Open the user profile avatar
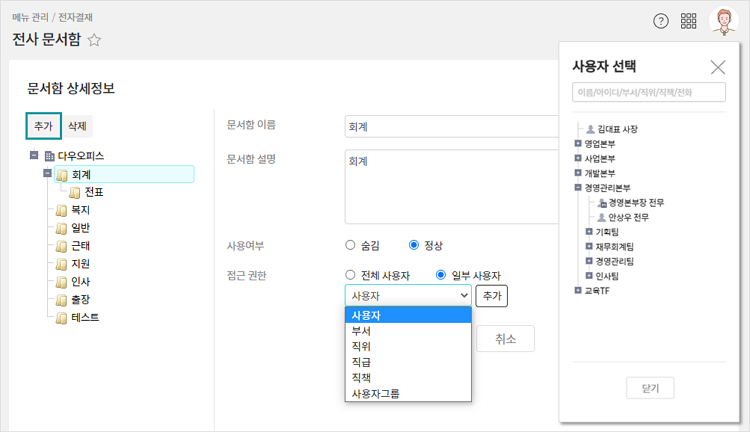Image resolution: width=750 pixels, height=432 pixels. pos(723,21)
